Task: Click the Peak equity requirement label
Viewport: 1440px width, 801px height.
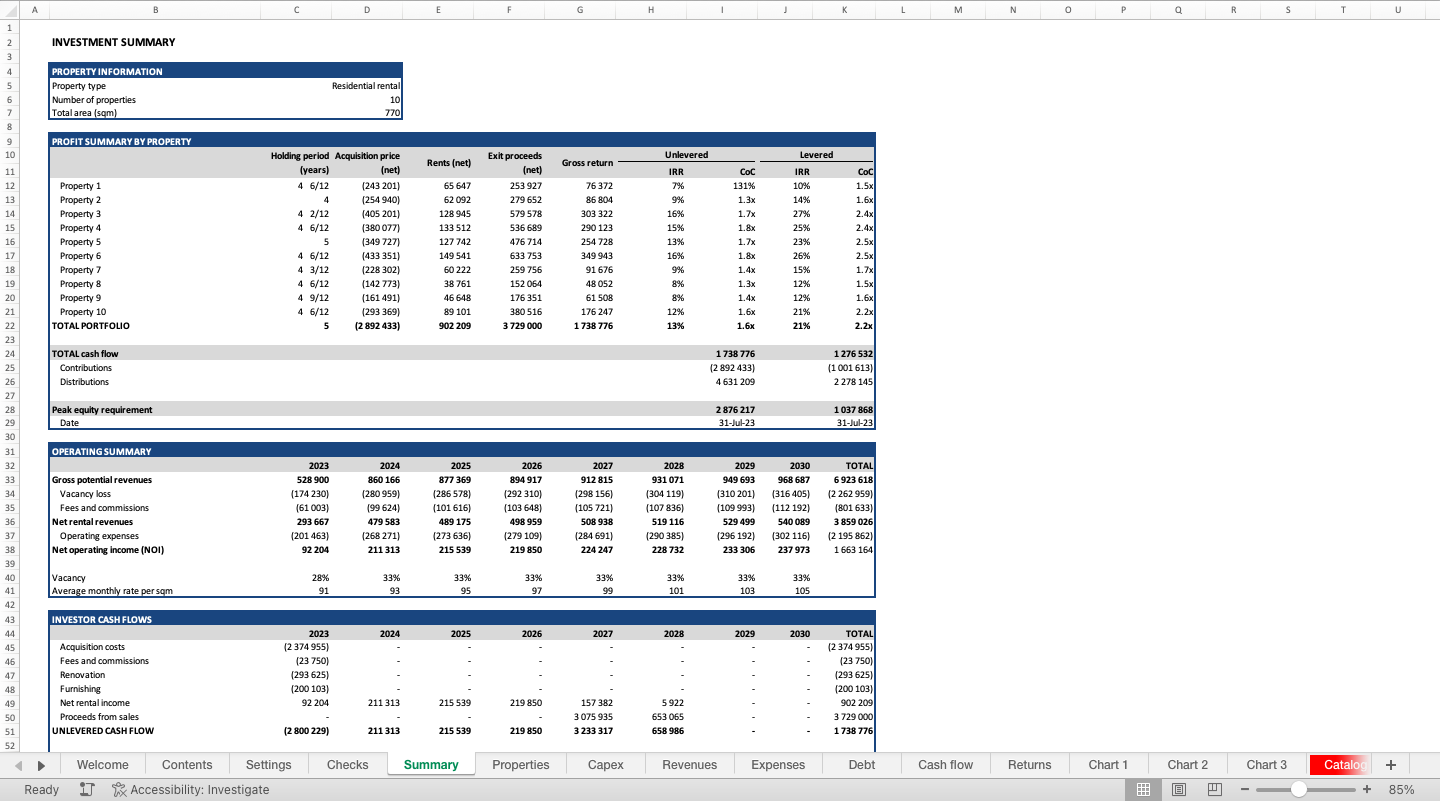Action: coord(102,410)
